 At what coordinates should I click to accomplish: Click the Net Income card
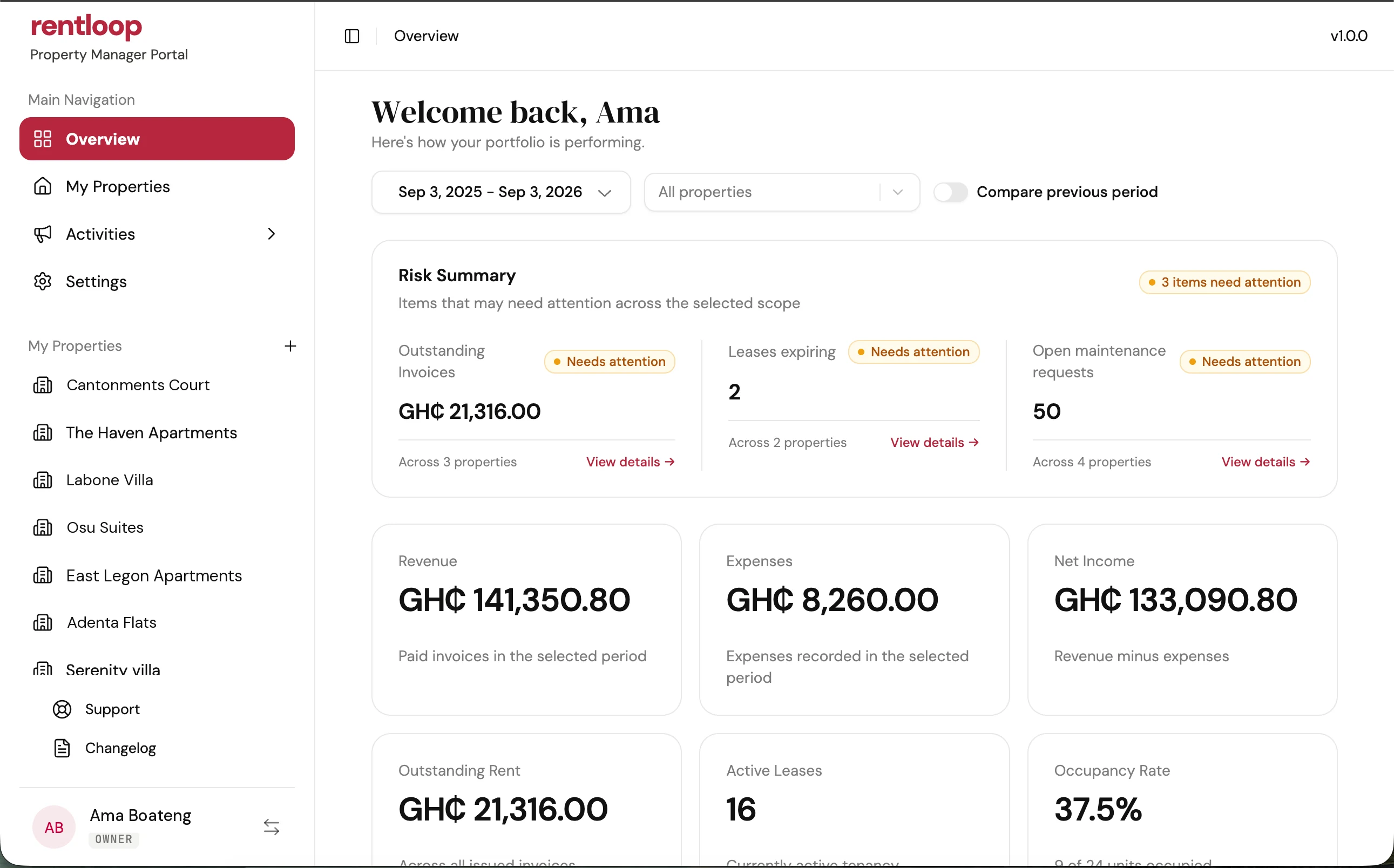[1182, 620]
